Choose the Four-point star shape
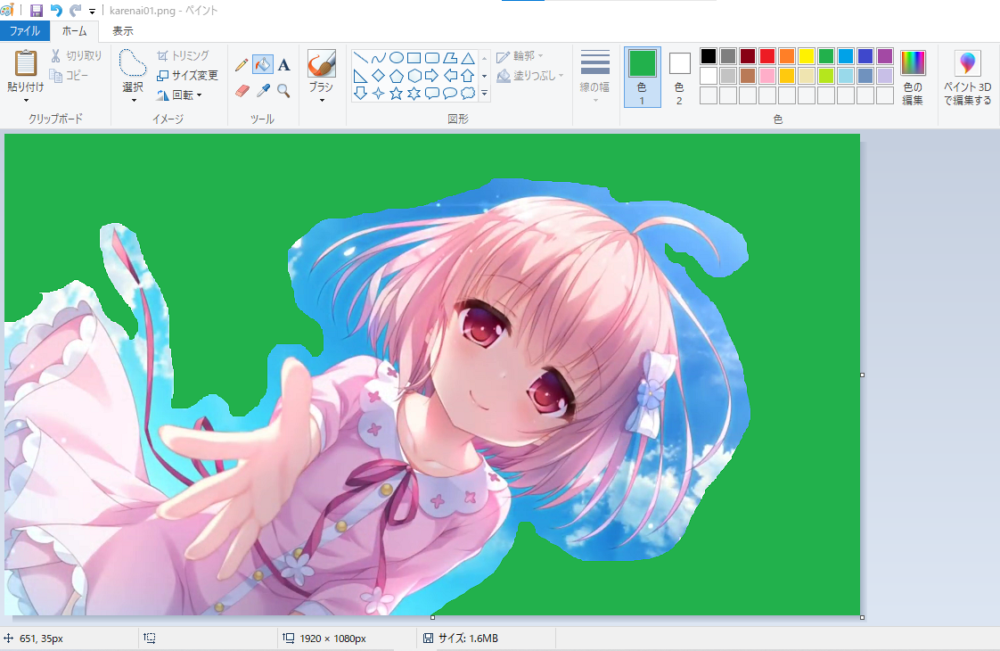The width and height of the screenshot is (1000, 651). (x=378, y=94)
